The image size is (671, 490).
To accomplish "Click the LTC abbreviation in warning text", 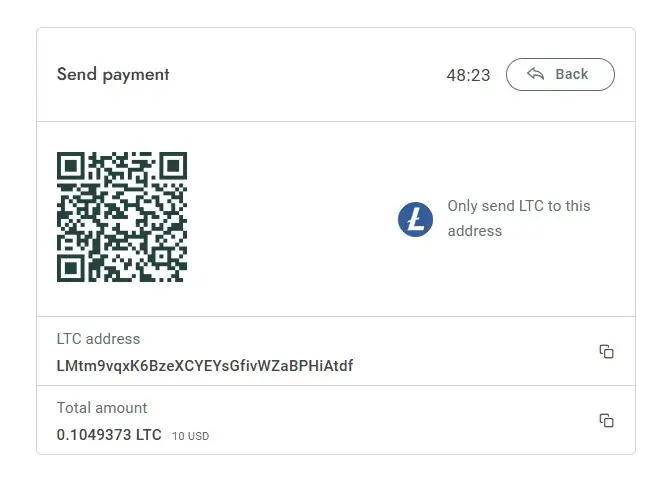I will 531,206.
